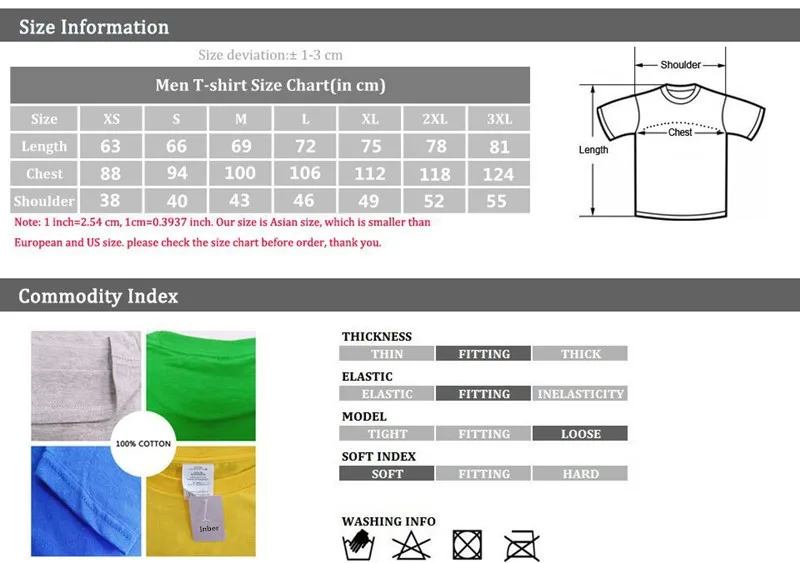Click the XL size column header

[x=370, y=118]
